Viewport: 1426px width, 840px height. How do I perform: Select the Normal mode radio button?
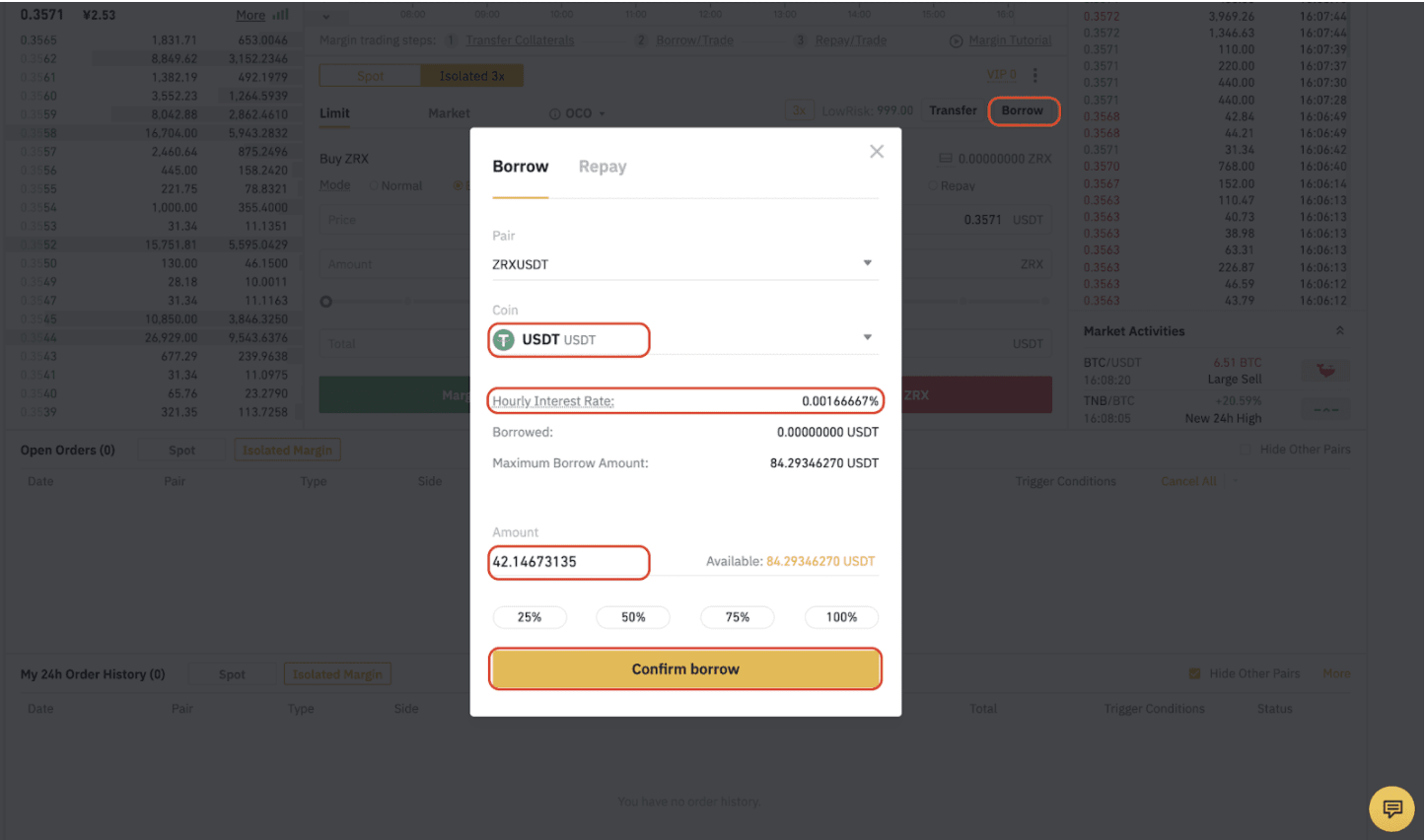tap(374, 185)
